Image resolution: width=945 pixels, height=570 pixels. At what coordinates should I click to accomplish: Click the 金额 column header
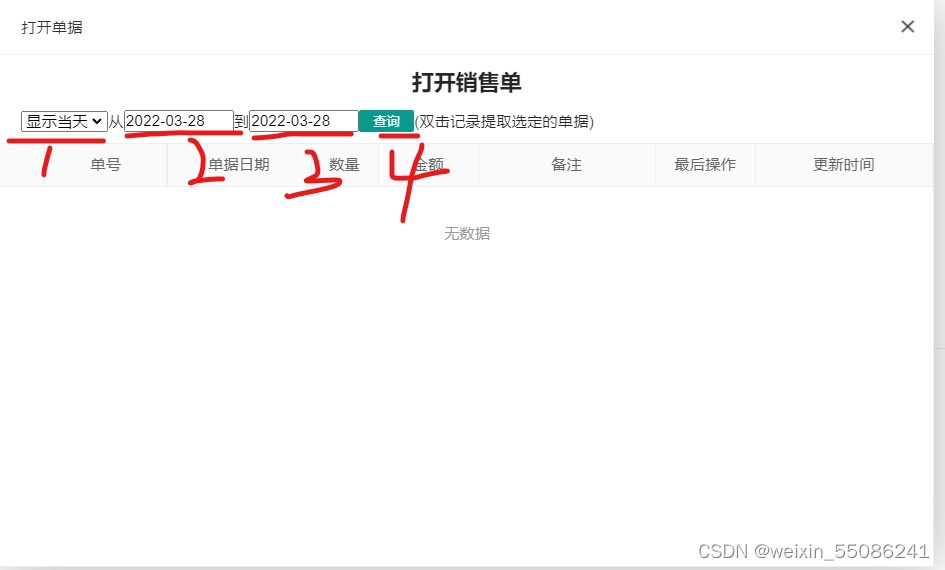coord(429,164)
